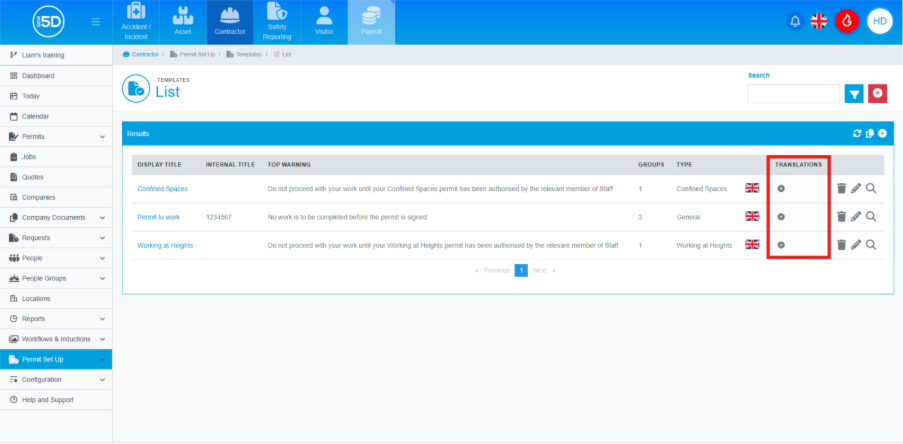Delete the Confined Spaces template
The height and width of the screenshot is (444, 903).
[x=841, y=188]
